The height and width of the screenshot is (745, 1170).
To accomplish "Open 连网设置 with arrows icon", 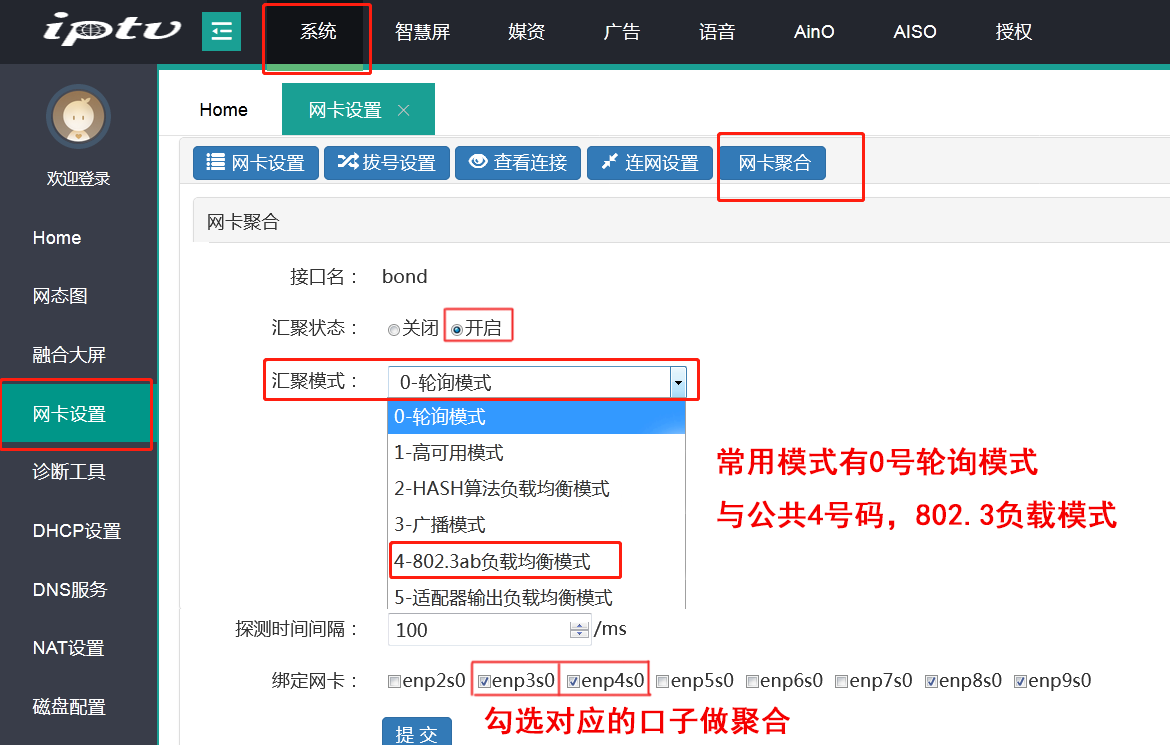I will [x=649, y=163].
